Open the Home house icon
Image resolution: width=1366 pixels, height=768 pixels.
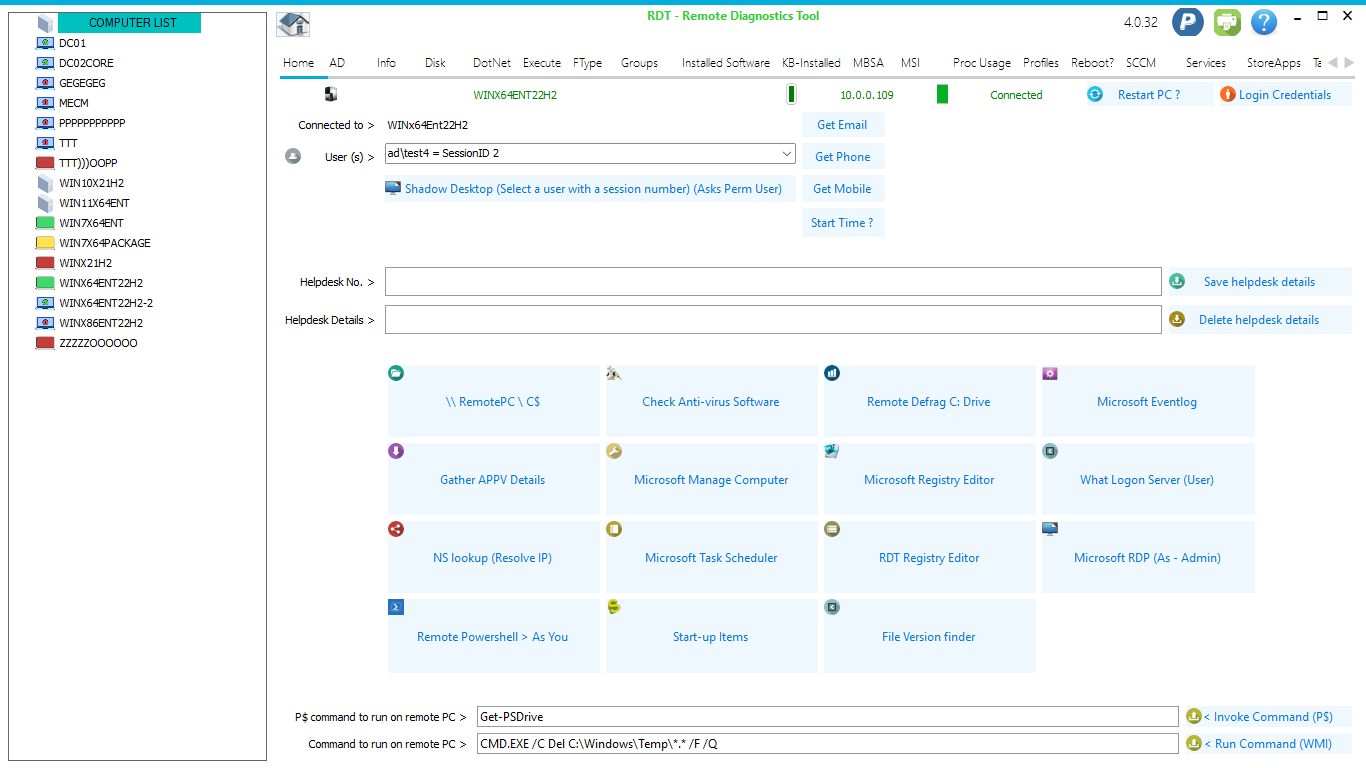click(293, 25)
